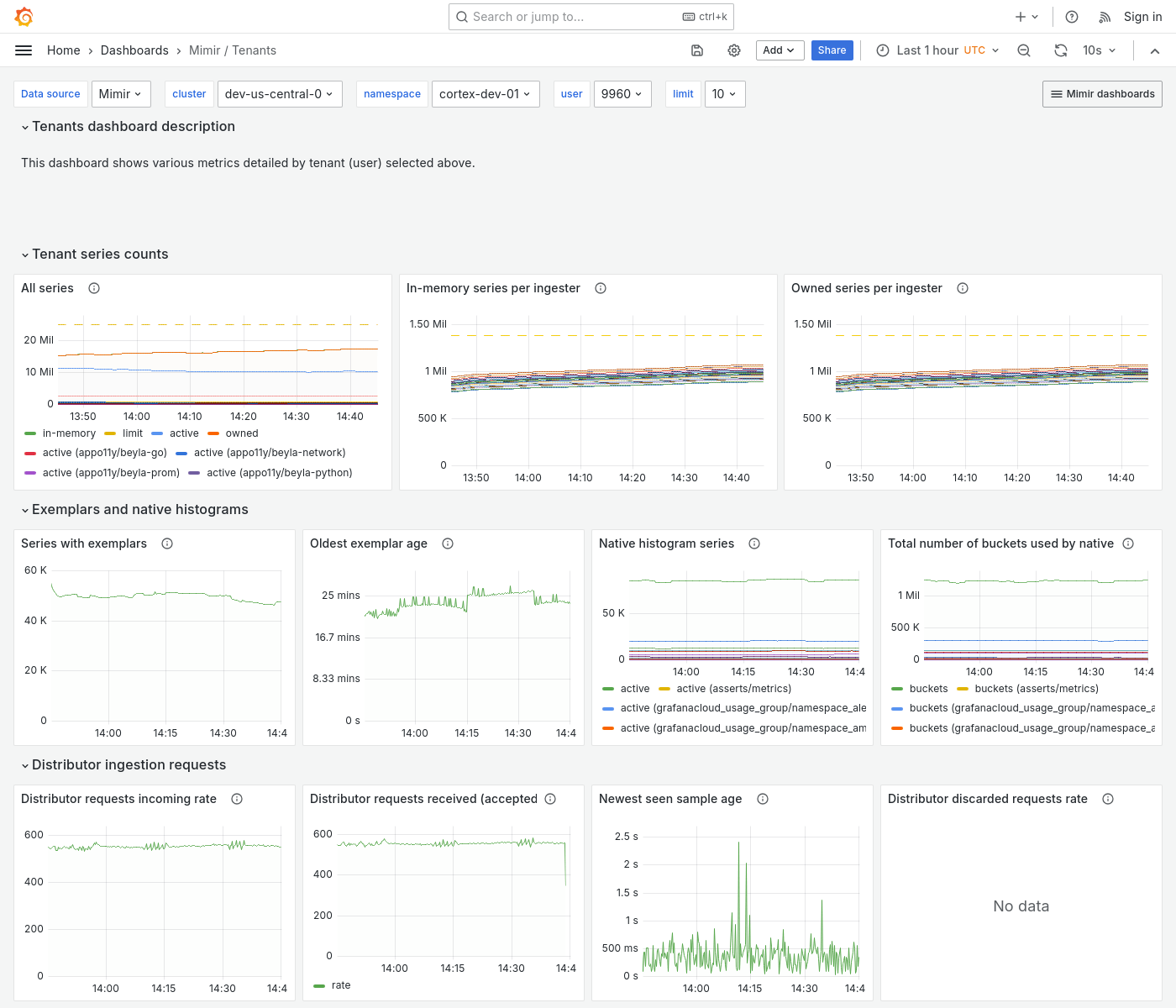
Task: Open the dashboard settings gear icon
Action: 733,50
